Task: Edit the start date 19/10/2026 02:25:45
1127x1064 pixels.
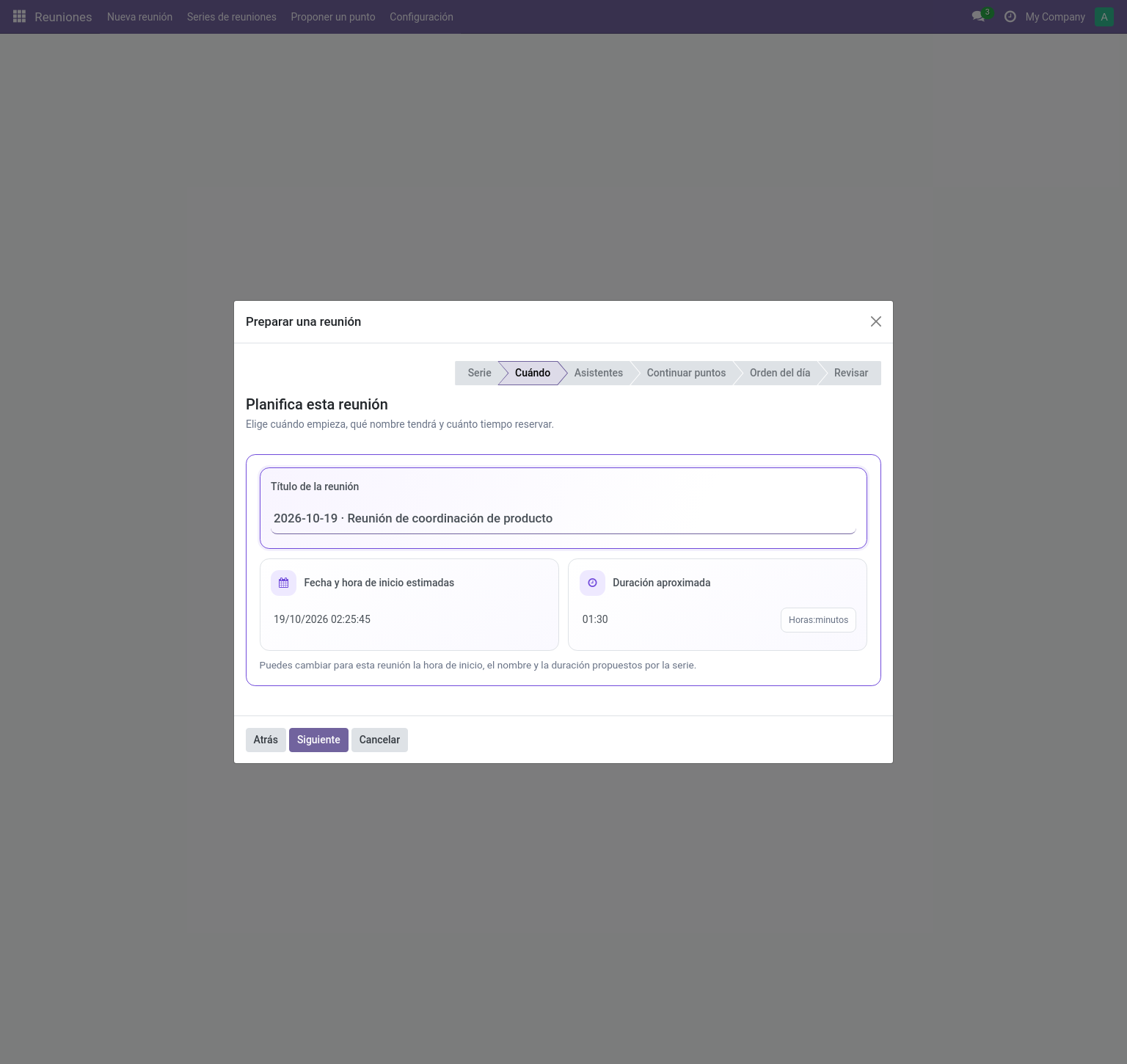Action: point(409,619)
